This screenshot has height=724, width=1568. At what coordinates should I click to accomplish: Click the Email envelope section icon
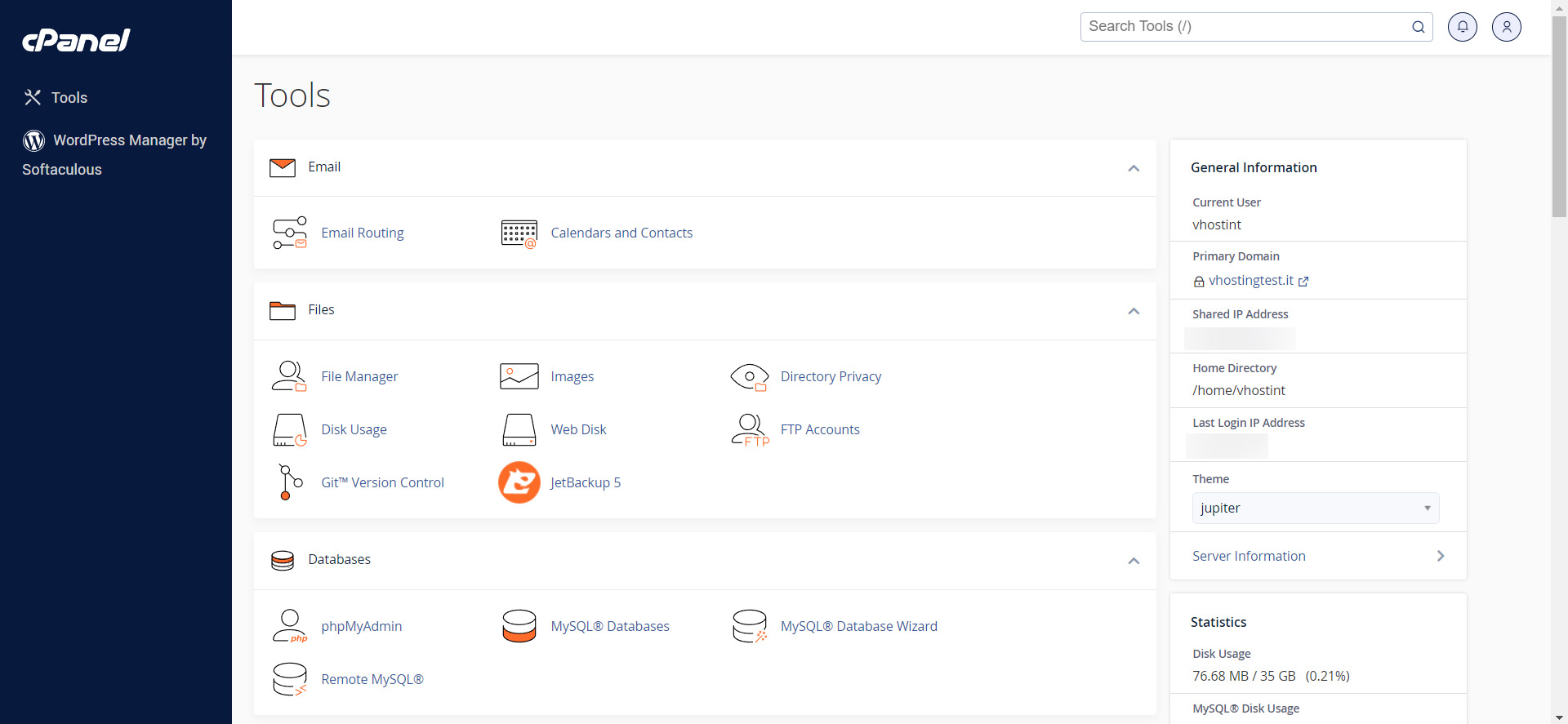[x=283, y=167]
